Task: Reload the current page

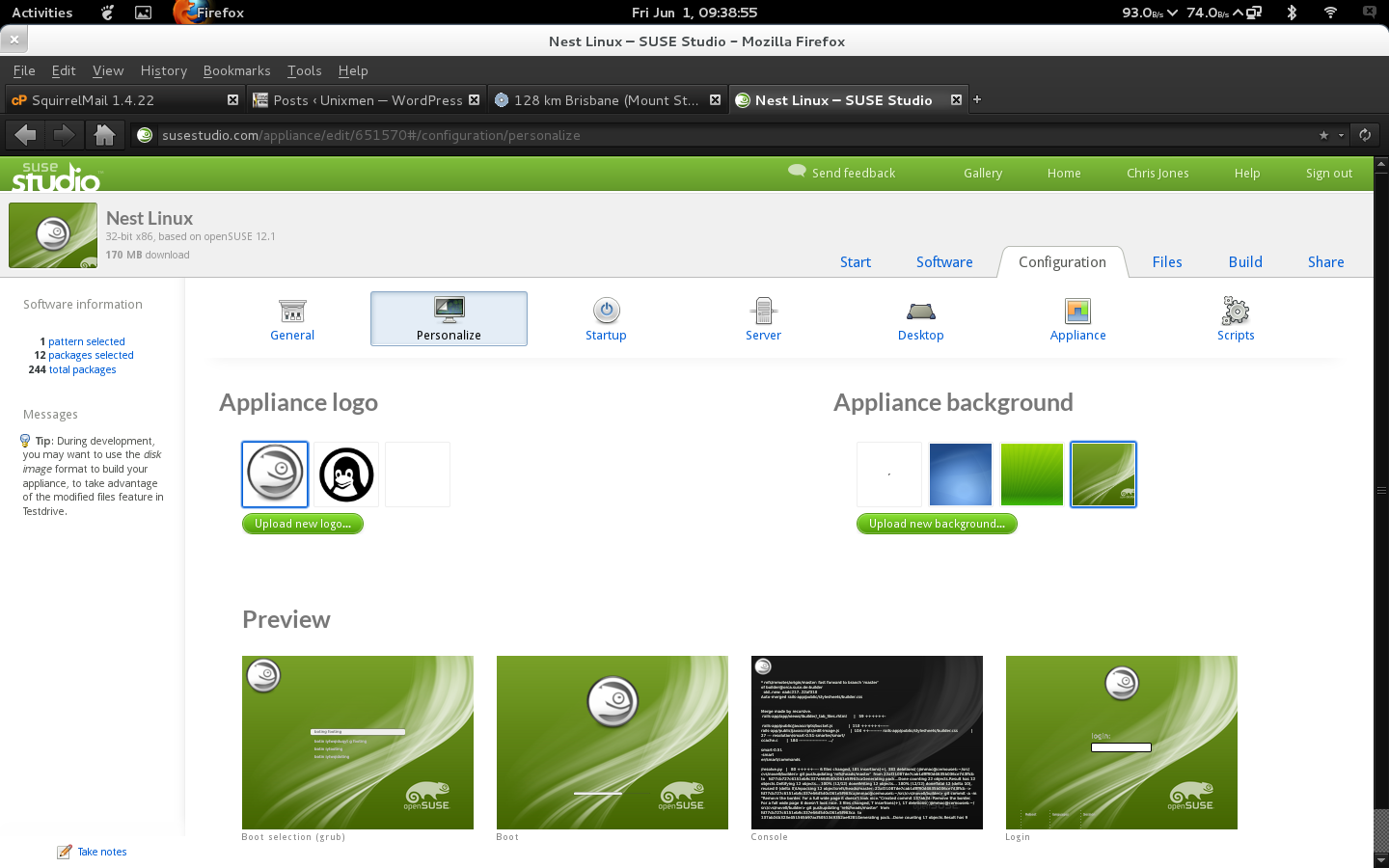Action: pos(1365,135)
